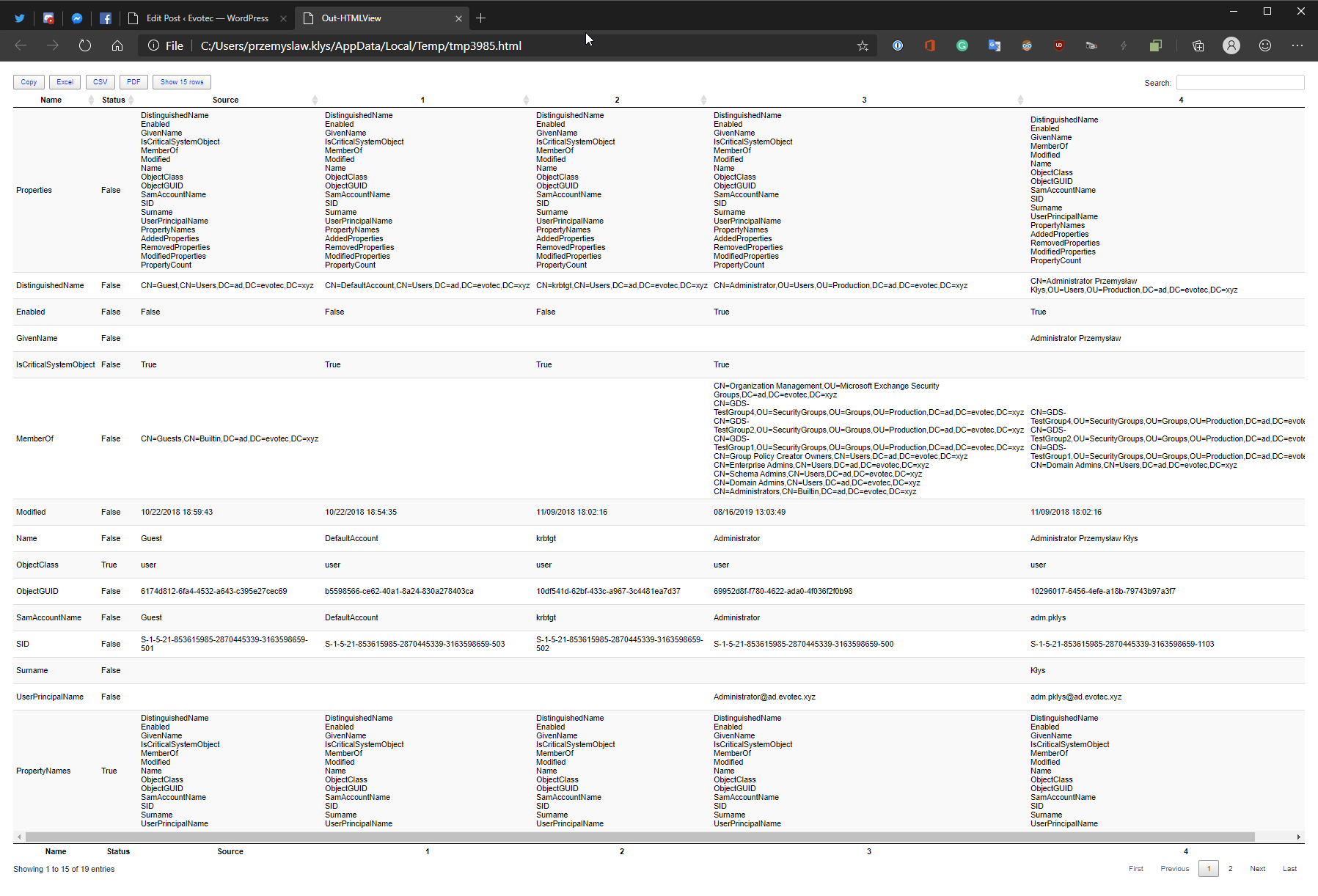Go to page 2 of results
Screen dimensions: 1318x896
click(1230, 868)
